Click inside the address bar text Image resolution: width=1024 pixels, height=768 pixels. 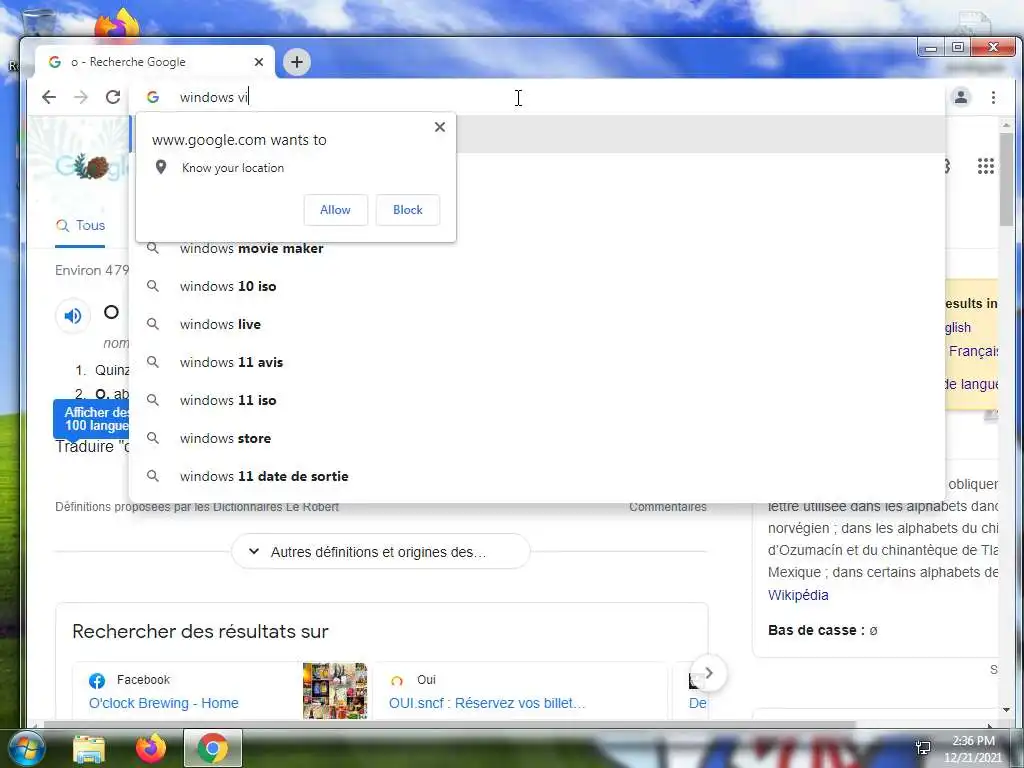(x=214, y=97)
